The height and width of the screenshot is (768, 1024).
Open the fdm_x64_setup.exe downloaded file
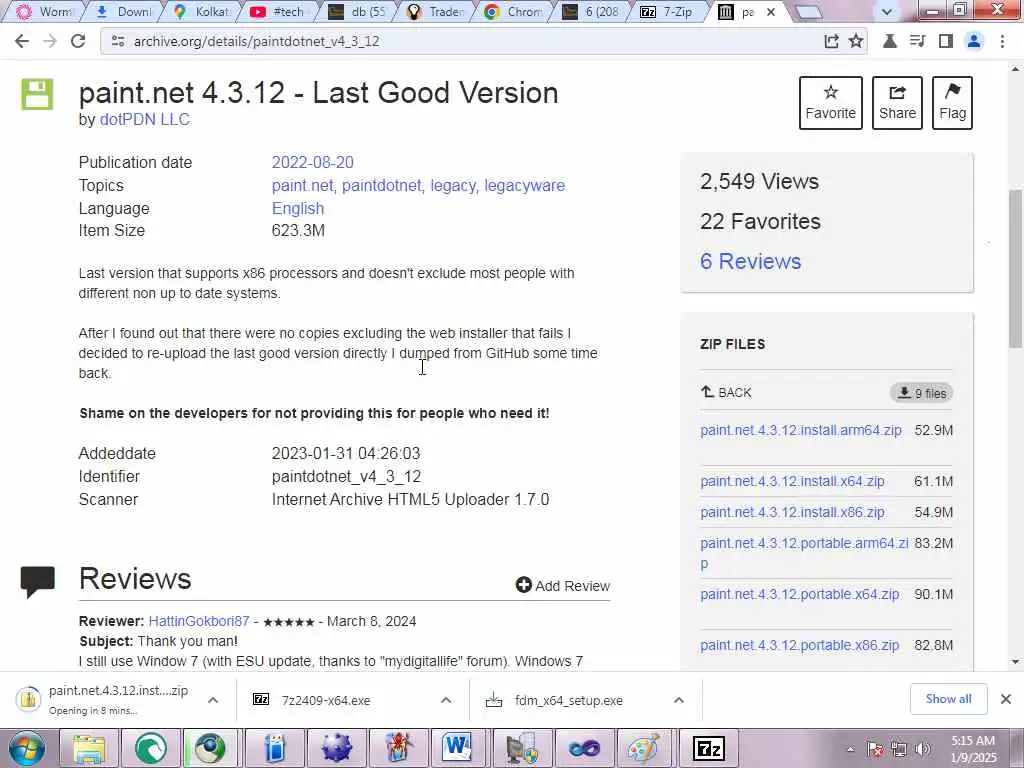pyautogui.click(x=569, y=700)
